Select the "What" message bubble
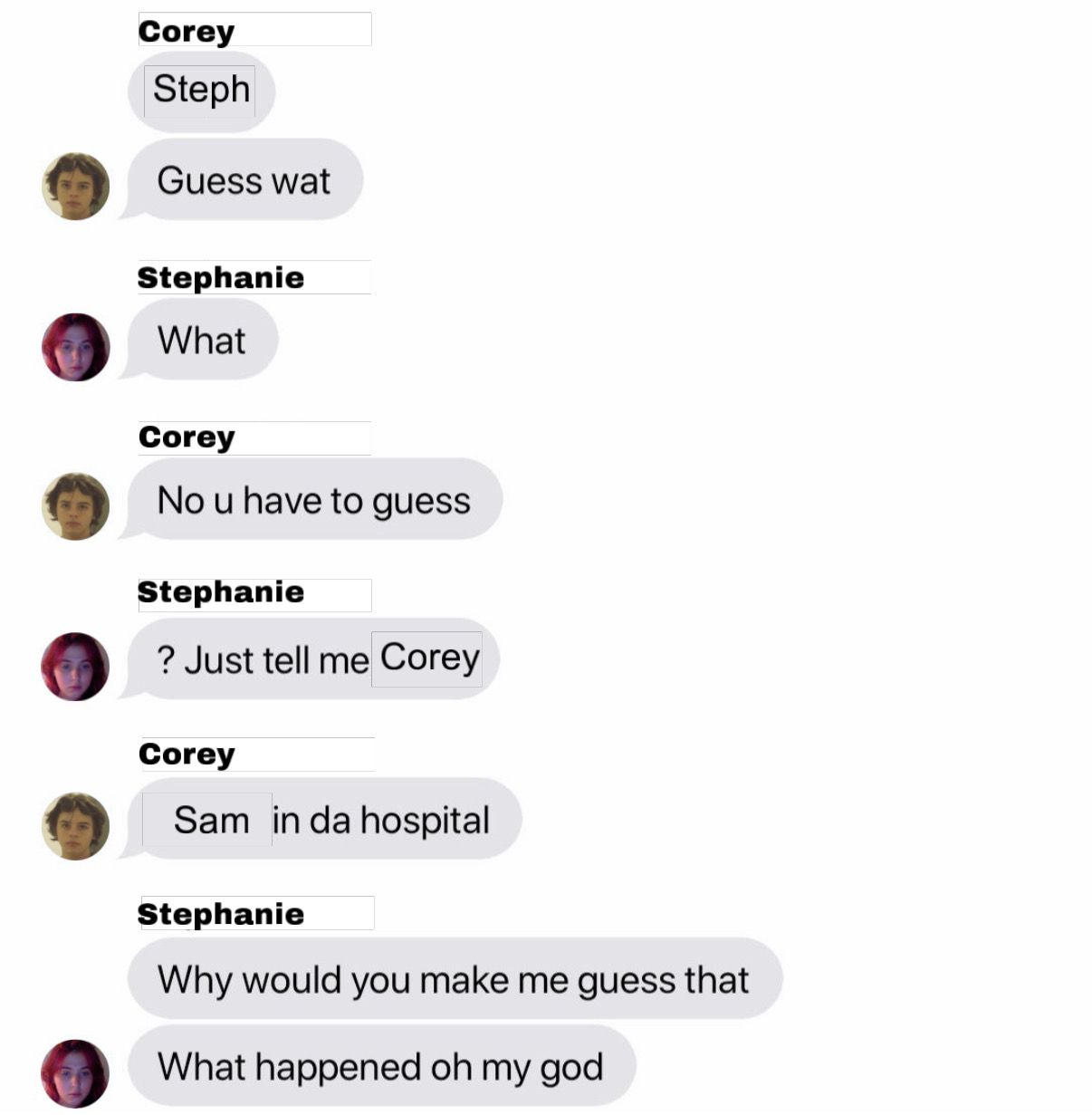Viewport: 1092px width, 1115px height. tap(200, 340)
